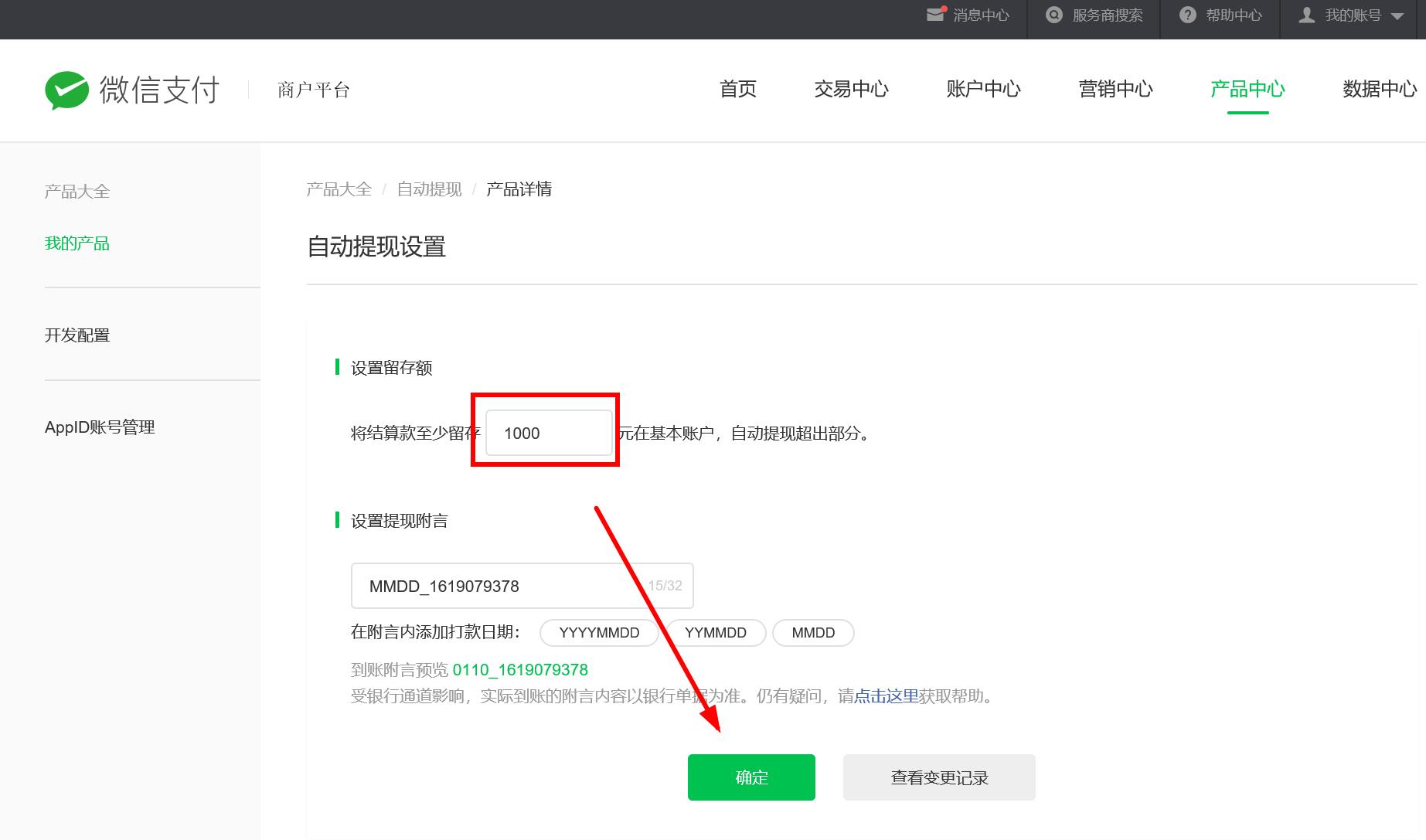Switch to the 营销中心 tab
1426x840 pixels.
click(x=1115, y=89)
